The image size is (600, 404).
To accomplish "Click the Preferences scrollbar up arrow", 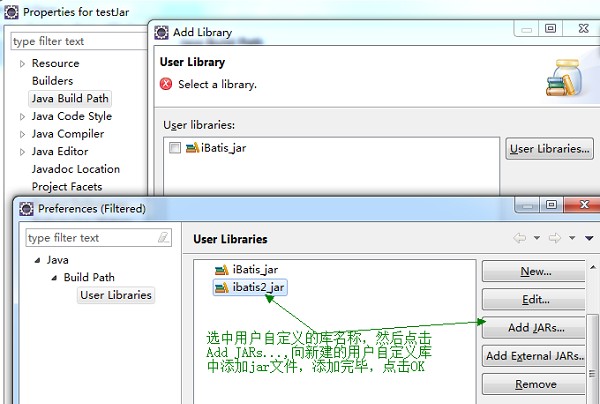I will pos(593,267).
